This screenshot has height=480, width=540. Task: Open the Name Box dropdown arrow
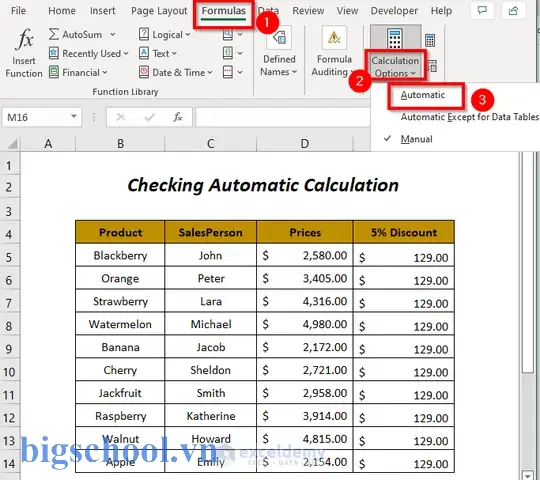click(x=74, y=117)
